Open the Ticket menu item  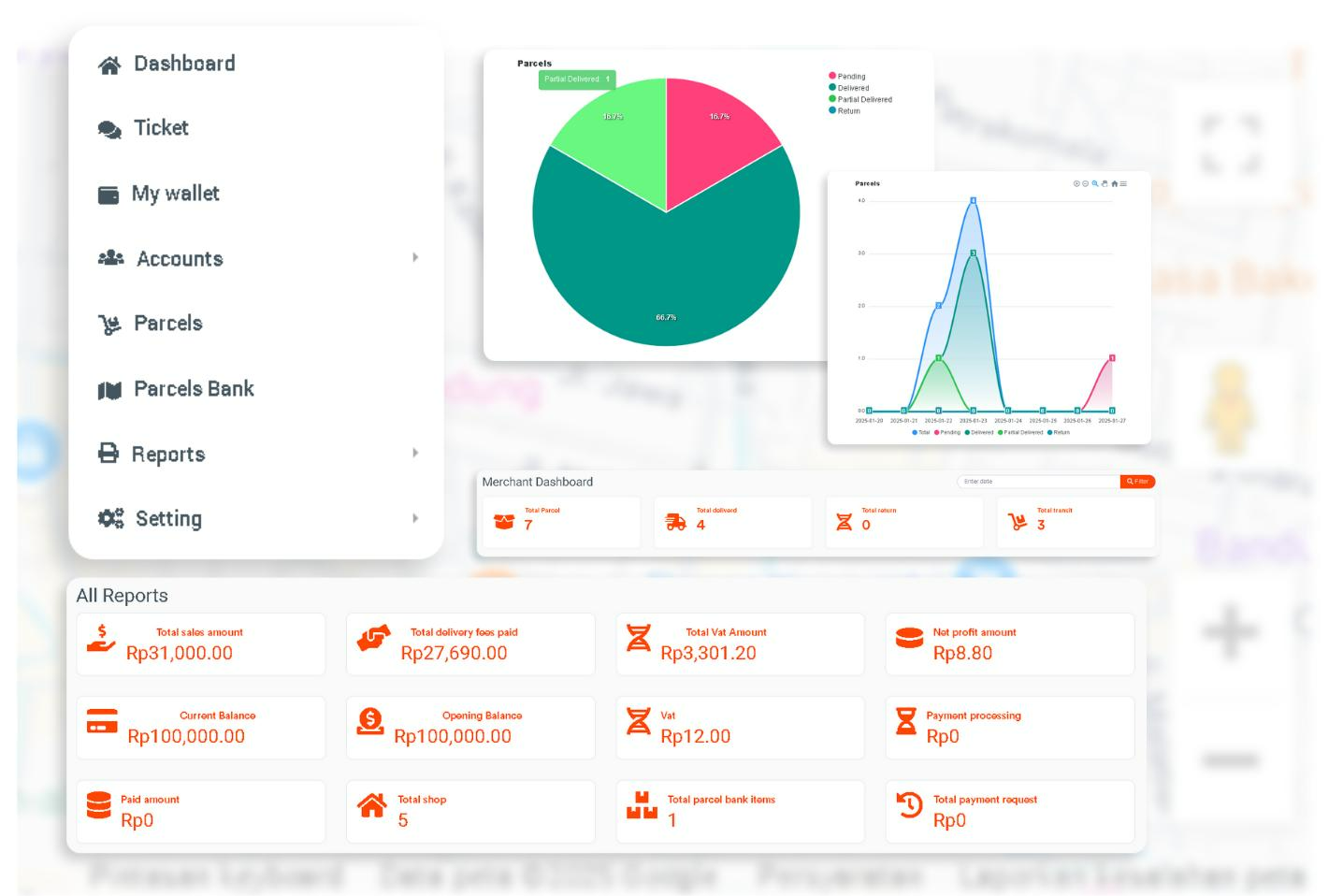click(161, 128)
